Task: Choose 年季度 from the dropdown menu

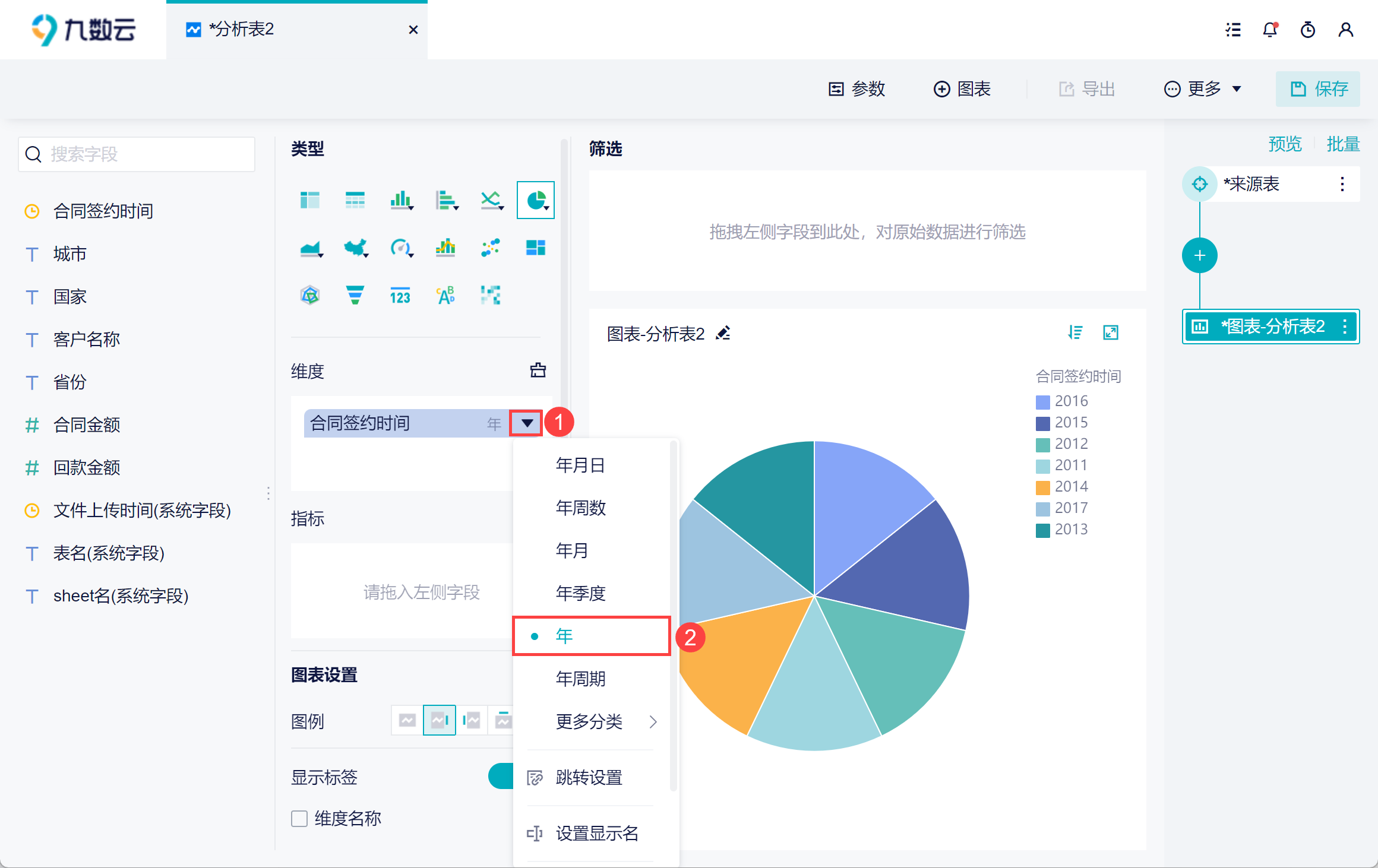Action: pyautogui.click(x=580, y=593)
